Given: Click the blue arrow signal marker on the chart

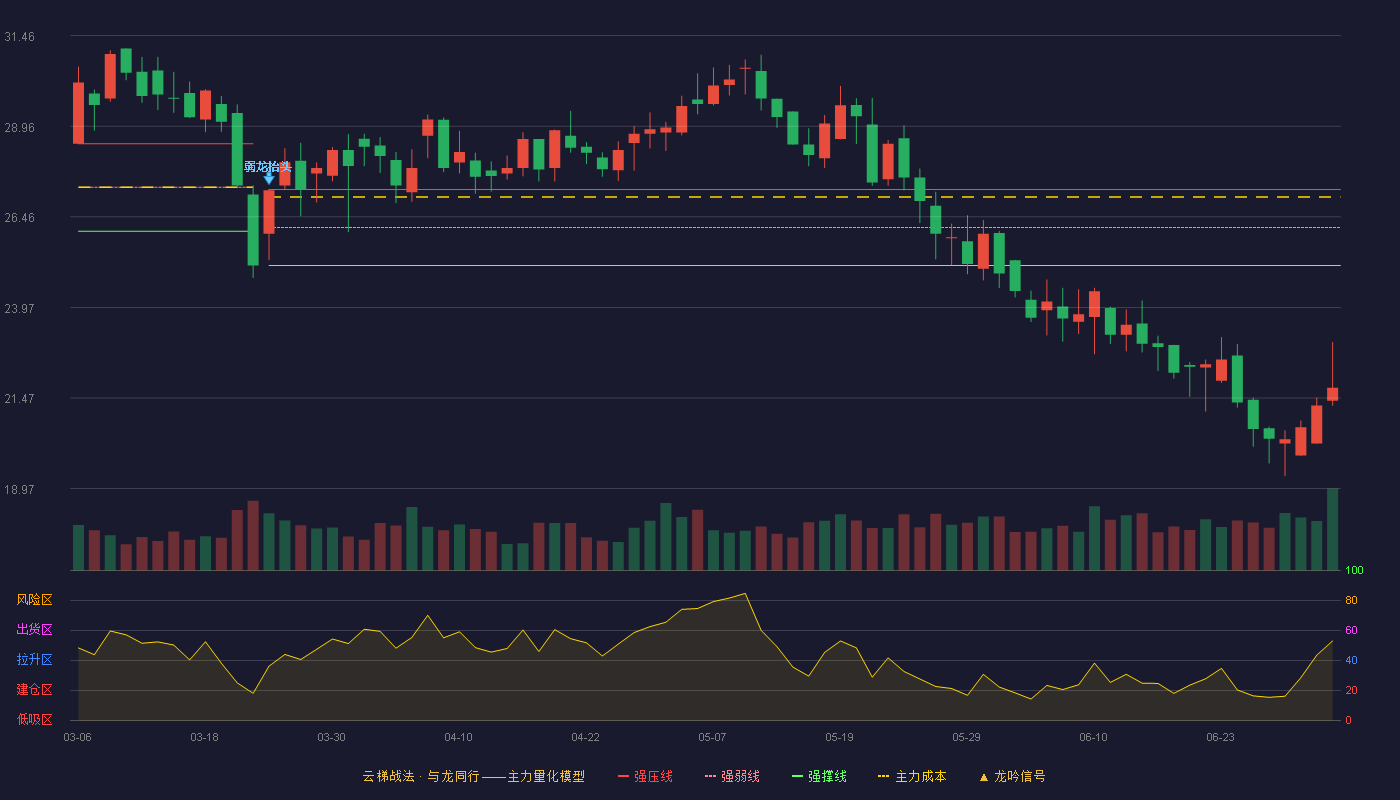Looking at the screenshot, I should pyautogui.click(x=269, y=179).
